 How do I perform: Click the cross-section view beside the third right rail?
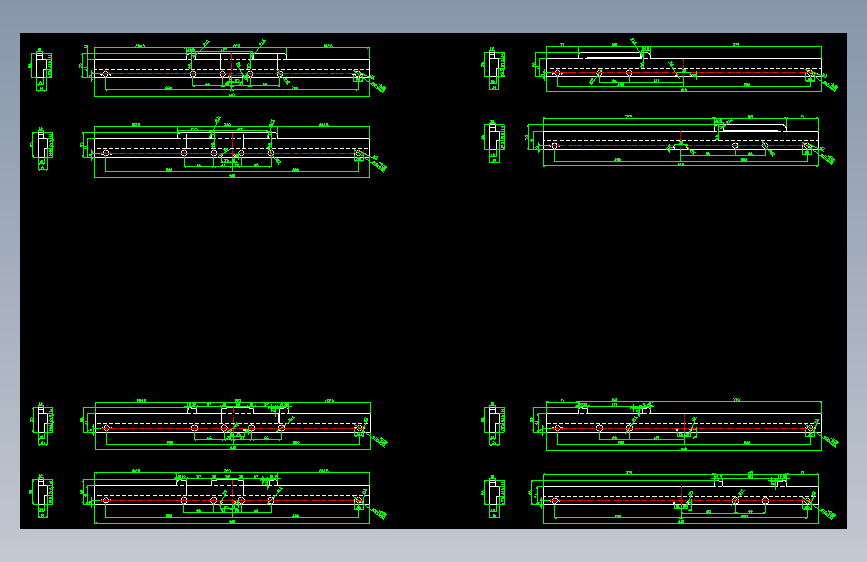coord(494,424)
